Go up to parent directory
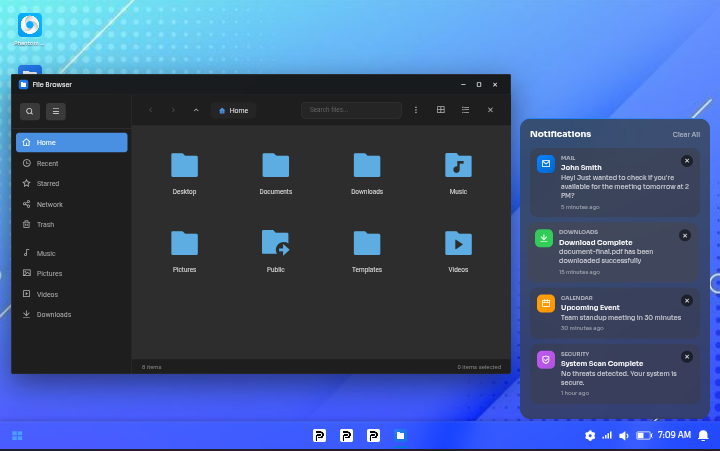This screenshot has height=451, width=720. pos(196,110)
